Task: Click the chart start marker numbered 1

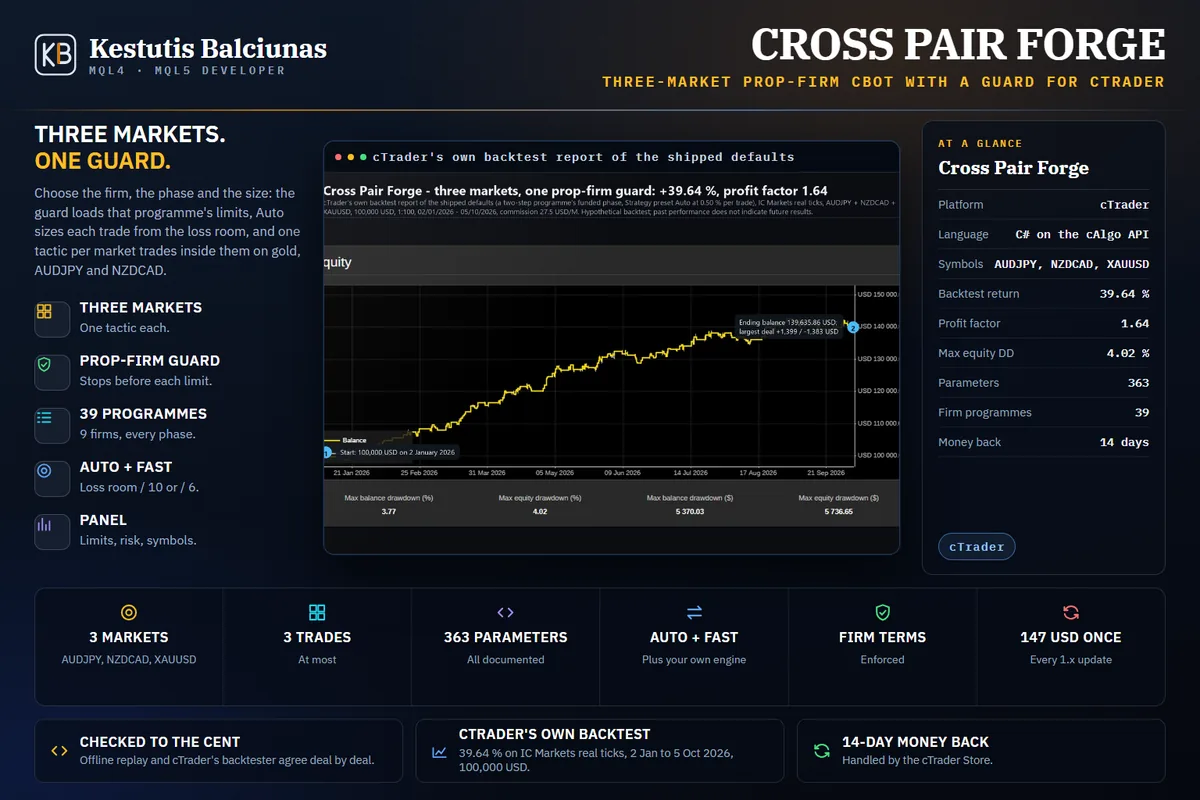Action: click(x=327, y=453)
